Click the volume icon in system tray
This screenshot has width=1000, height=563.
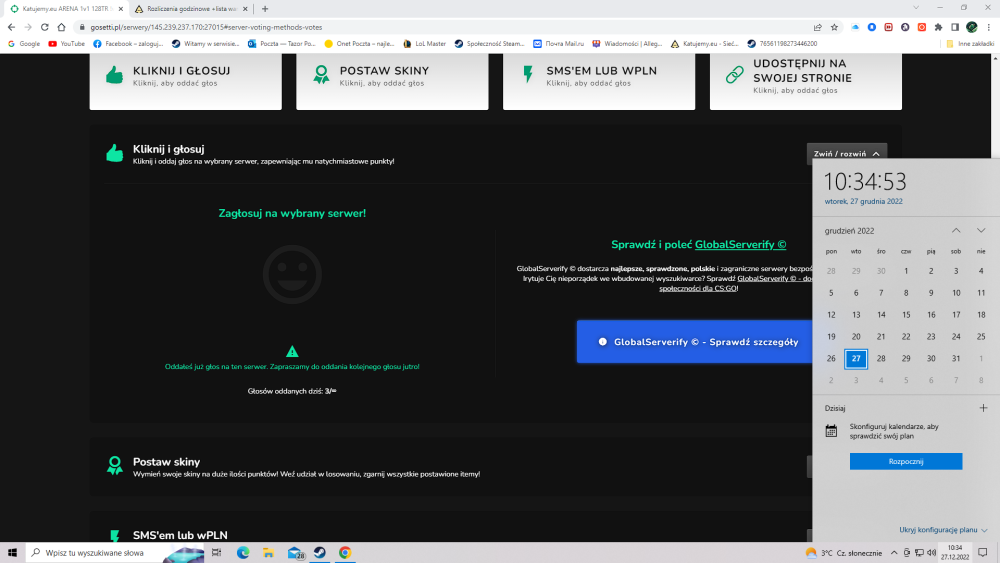(x=932, y=553)
